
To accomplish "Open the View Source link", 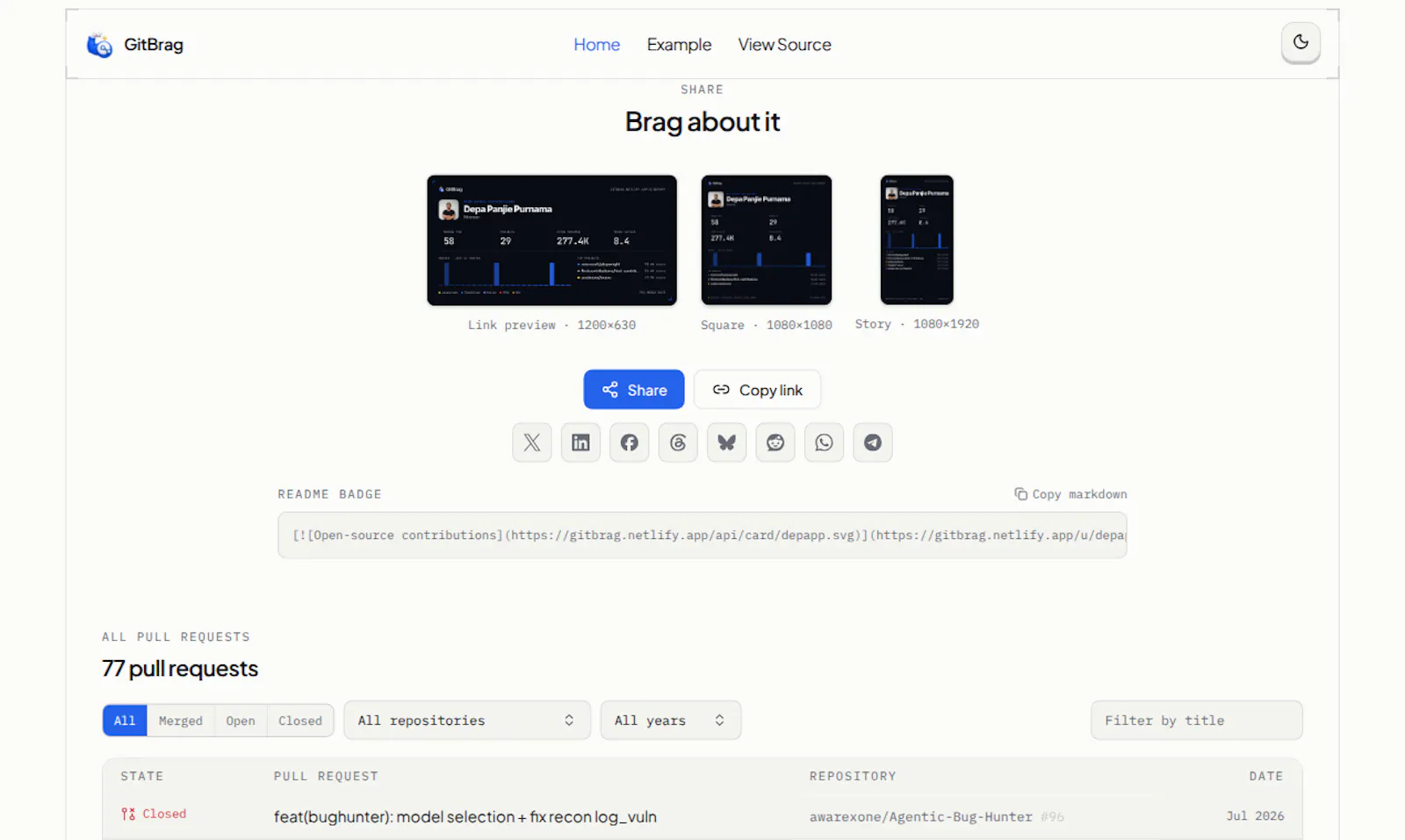I will [x=784, y=45].
